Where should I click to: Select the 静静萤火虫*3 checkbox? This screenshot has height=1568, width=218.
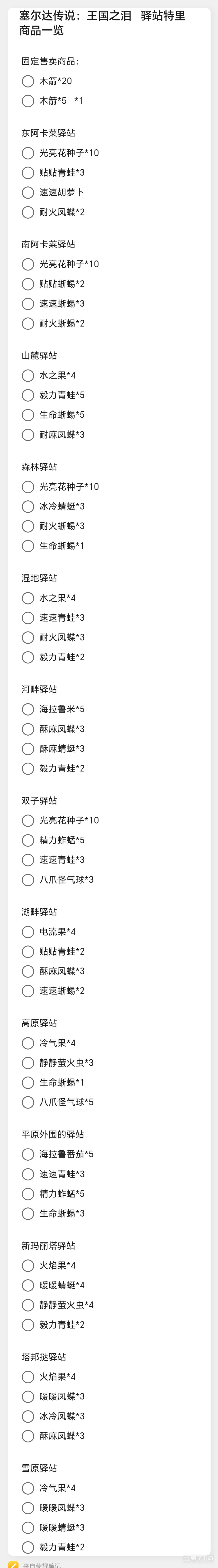[27, 1063]
